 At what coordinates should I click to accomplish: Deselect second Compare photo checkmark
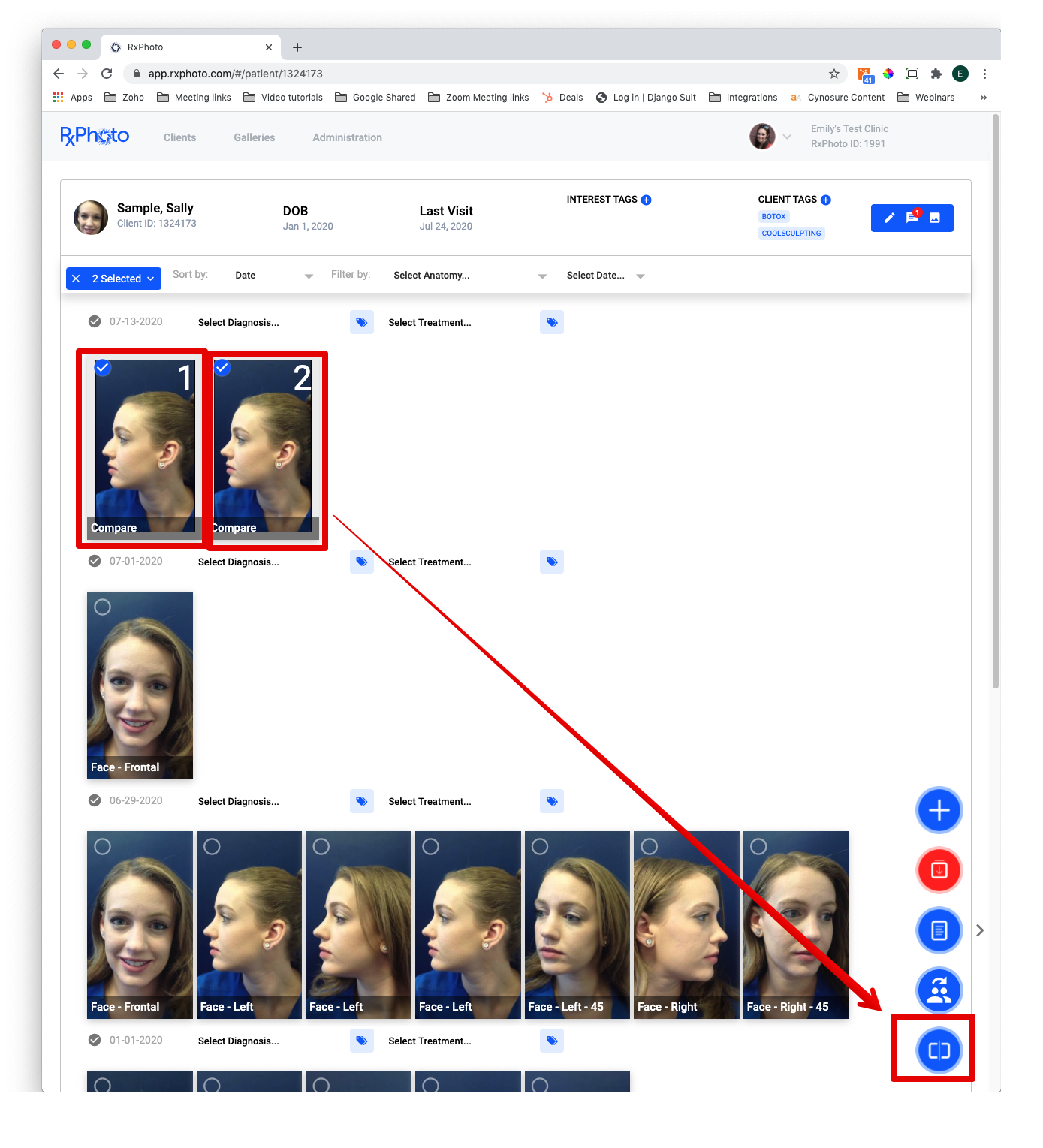coord(222,368)
